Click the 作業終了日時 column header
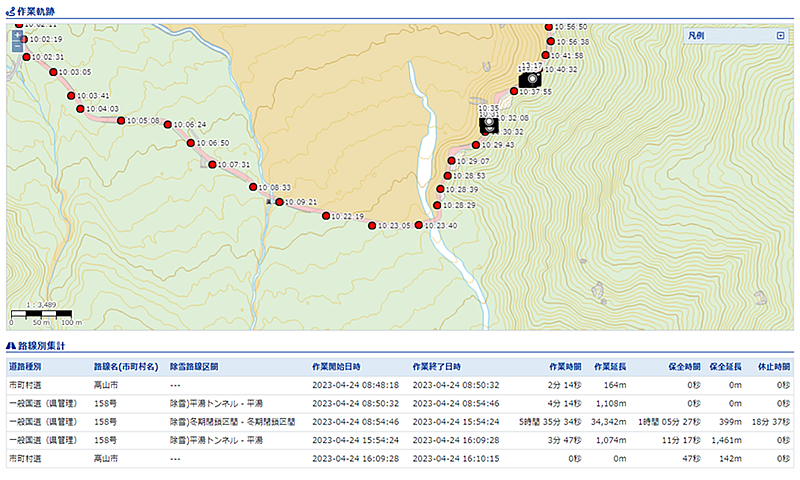The height and width of the screenshot is (480, 800). [437, 367]
